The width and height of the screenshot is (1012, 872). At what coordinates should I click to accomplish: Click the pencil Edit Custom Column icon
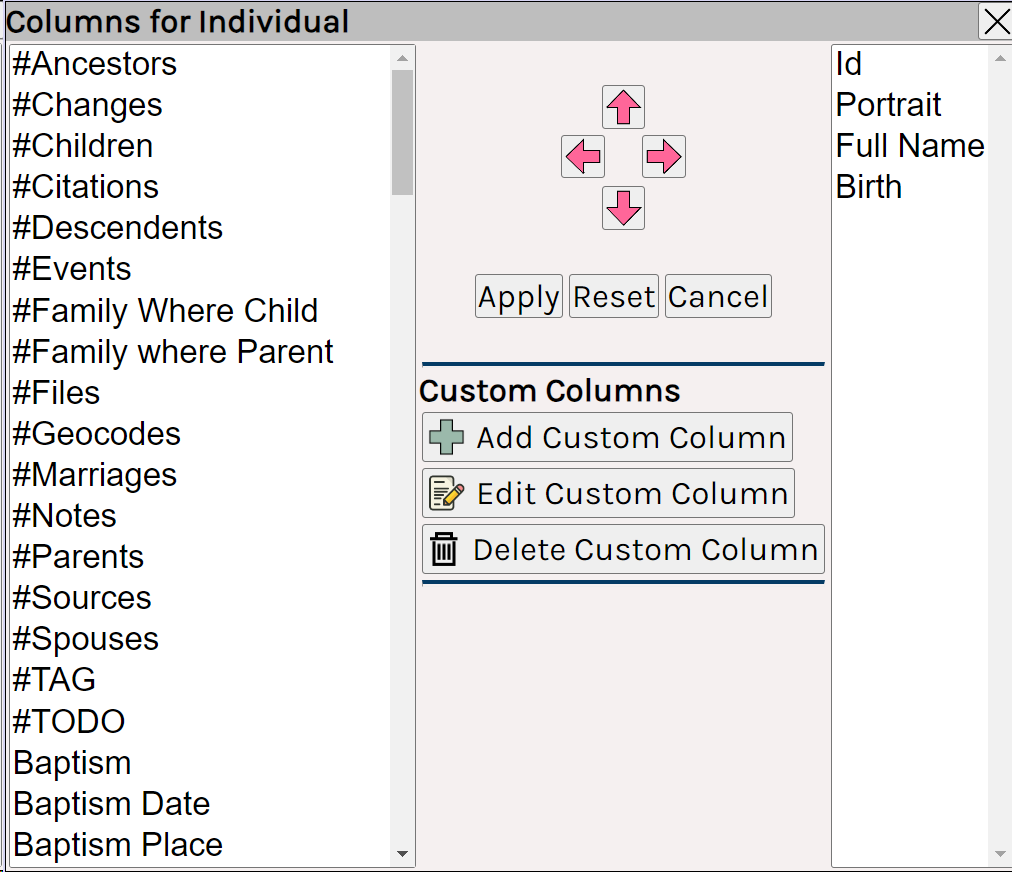[x=446, y=493]
